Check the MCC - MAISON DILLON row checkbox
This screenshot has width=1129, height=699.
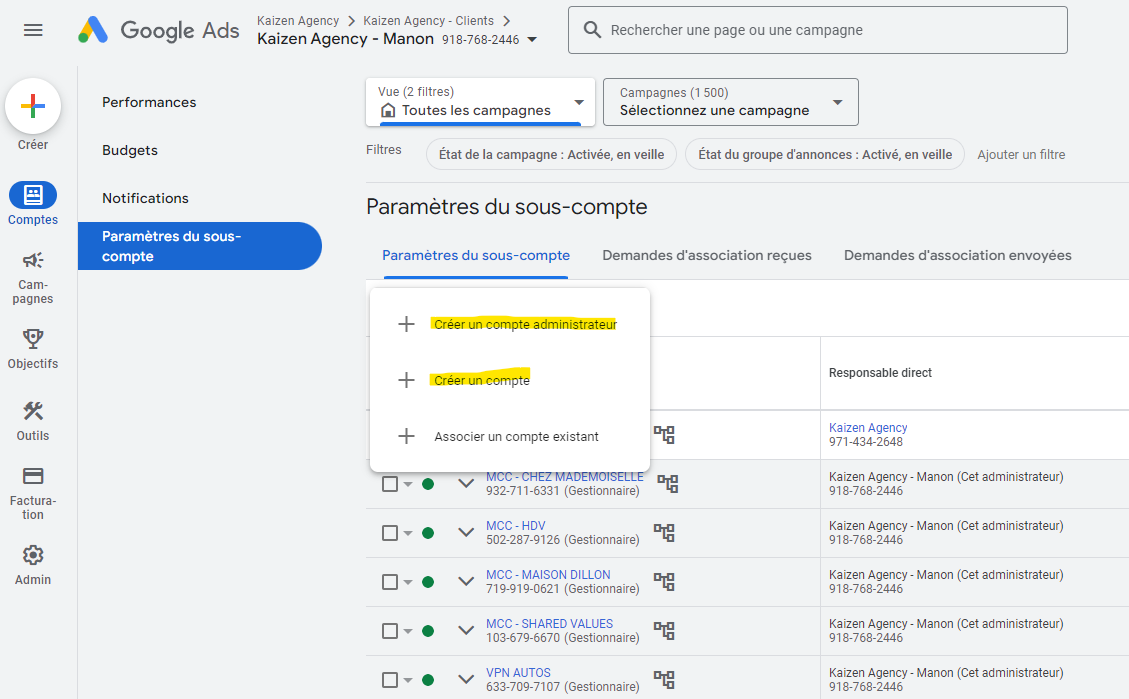click(390, 582)
